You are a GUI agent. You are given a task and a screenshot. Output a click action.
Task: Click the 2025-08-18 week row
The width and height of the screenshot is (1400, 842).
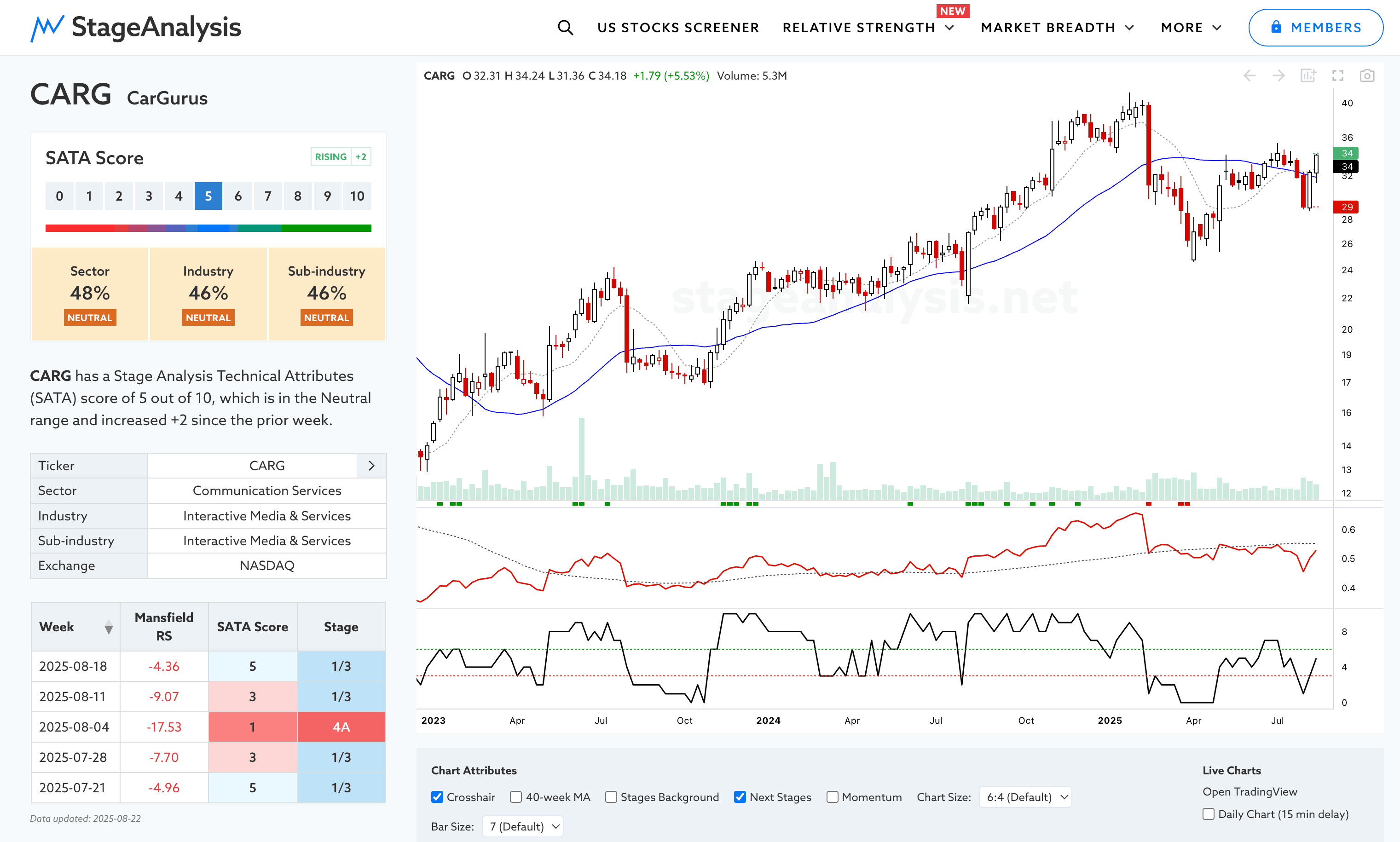[208, 666]
